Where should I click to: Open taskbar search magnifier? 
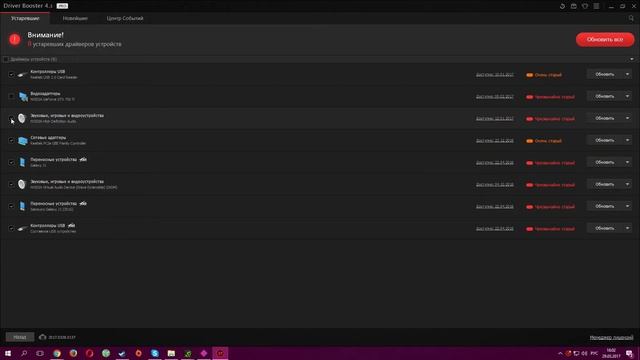(24, 353)
